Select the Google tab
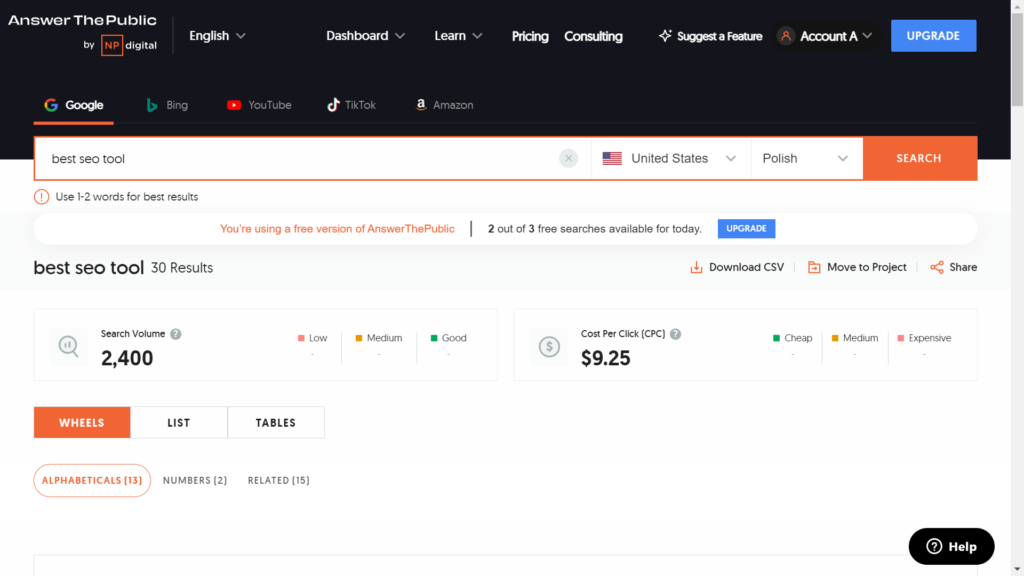This screenshot has width=1024, height=576. pyautogui.click(x=73, y=104)
